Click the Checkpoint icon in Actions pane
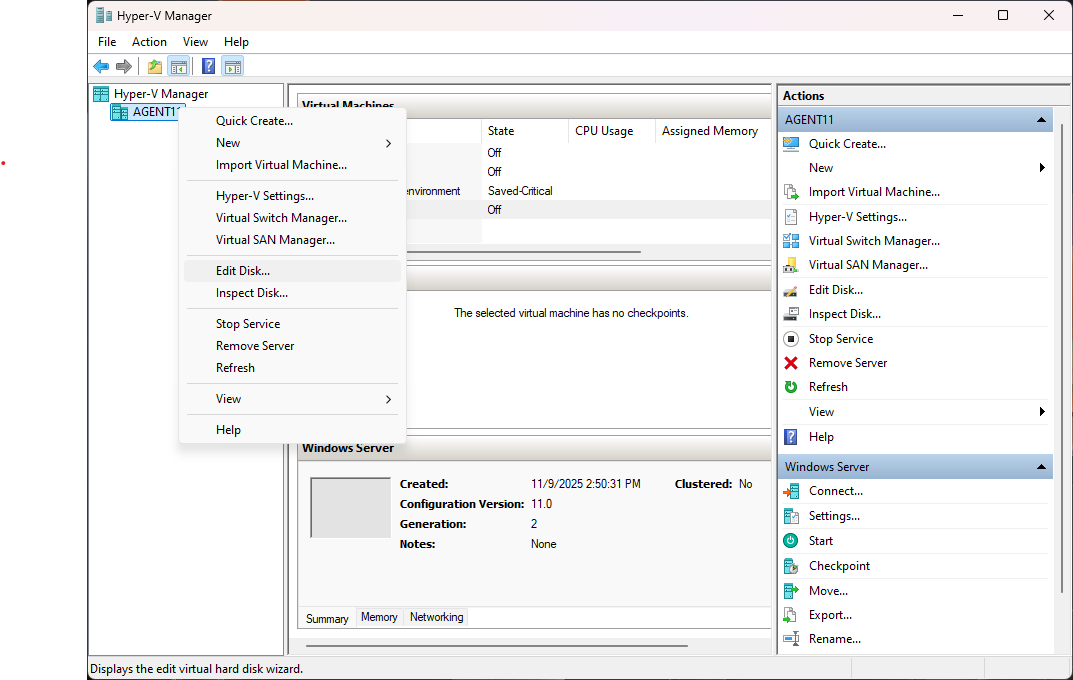The height and width of the screenshot is (680, 1073). (x=791, y=566)
